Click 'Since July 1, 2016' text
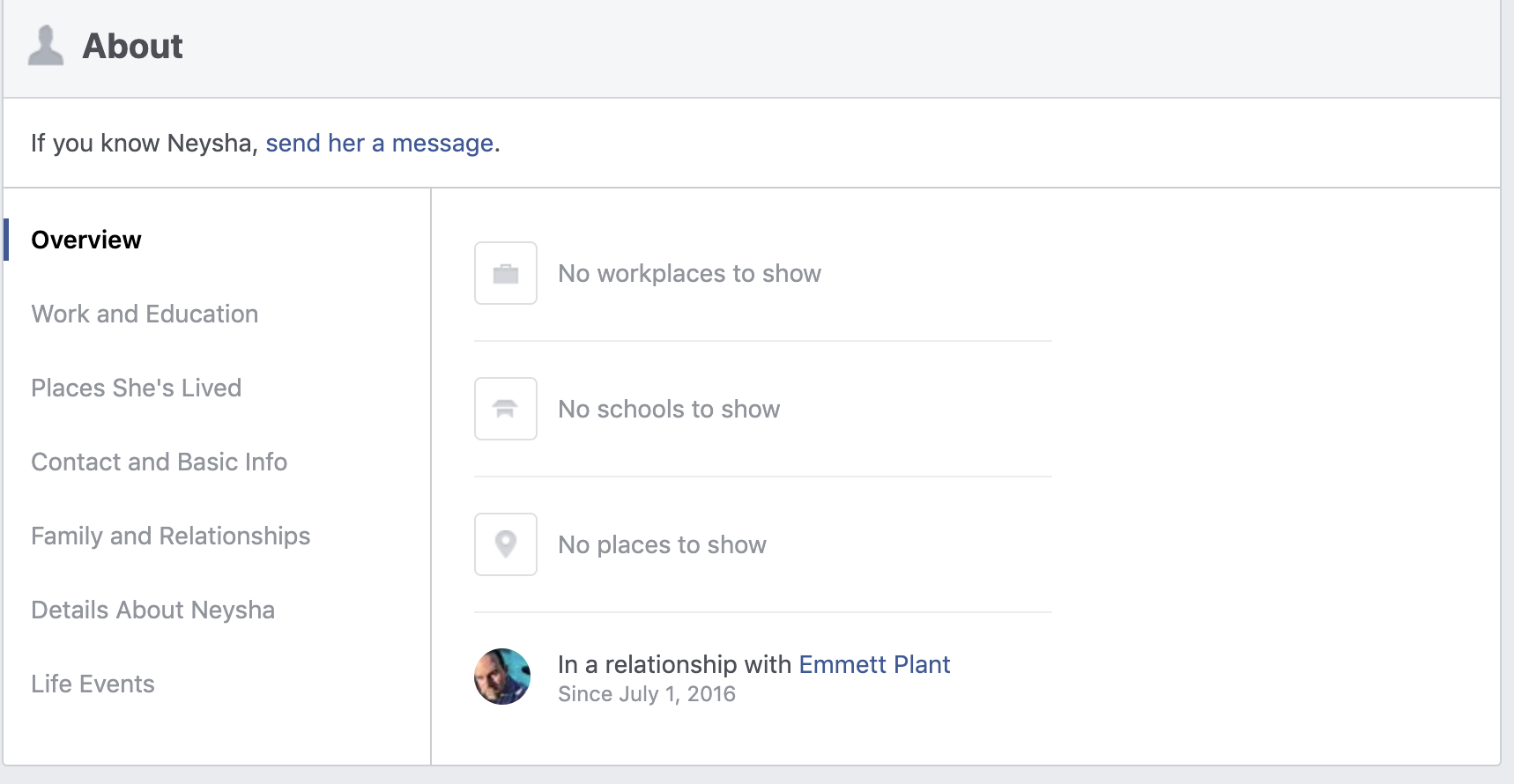 coord(647,694)
